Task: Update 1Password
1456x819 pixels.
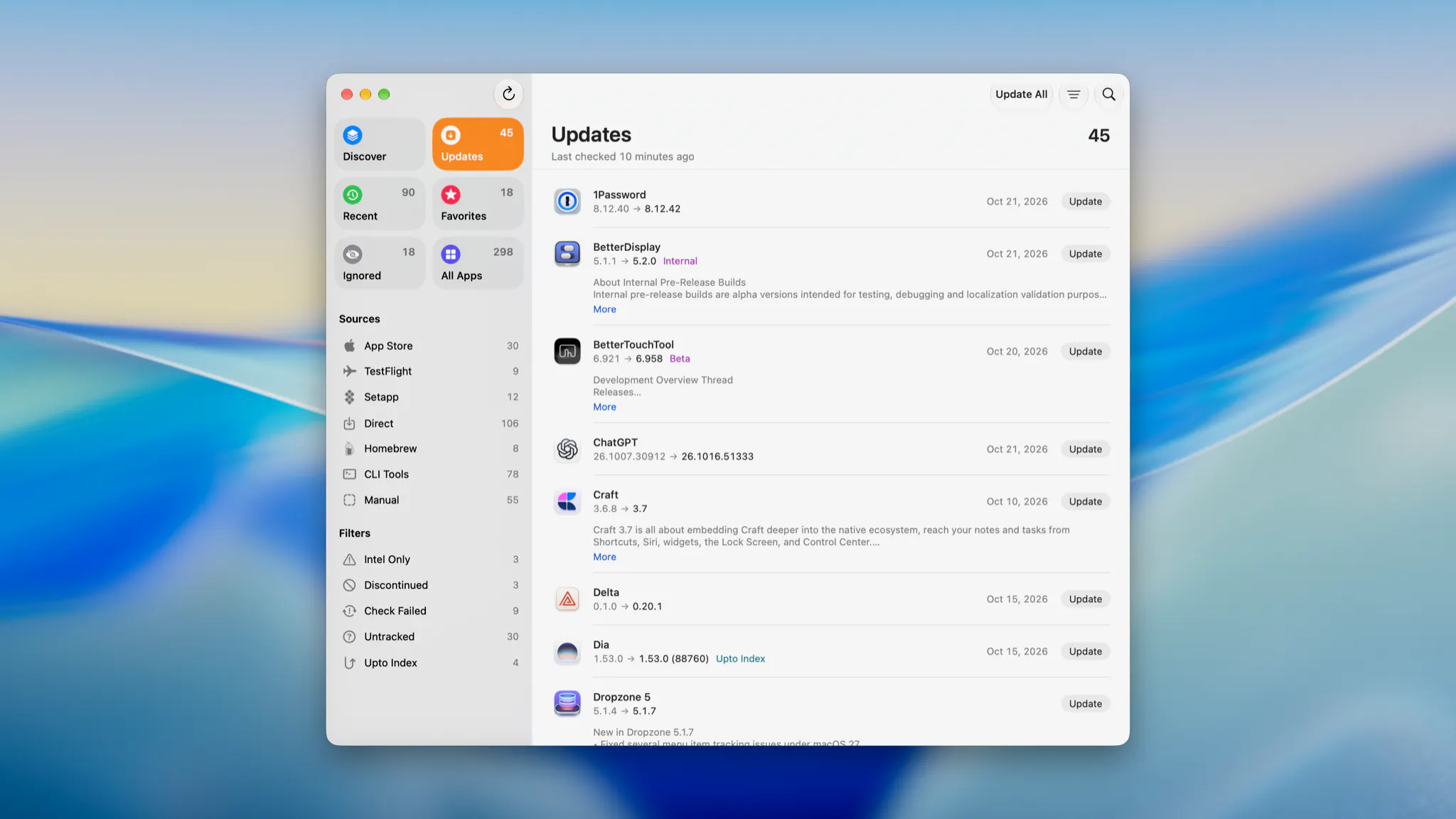Action: pos(1085,201)
